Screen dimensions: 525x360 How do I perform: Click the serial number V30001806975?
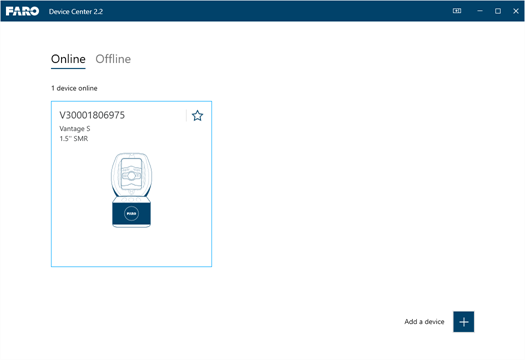coord(92,115)
